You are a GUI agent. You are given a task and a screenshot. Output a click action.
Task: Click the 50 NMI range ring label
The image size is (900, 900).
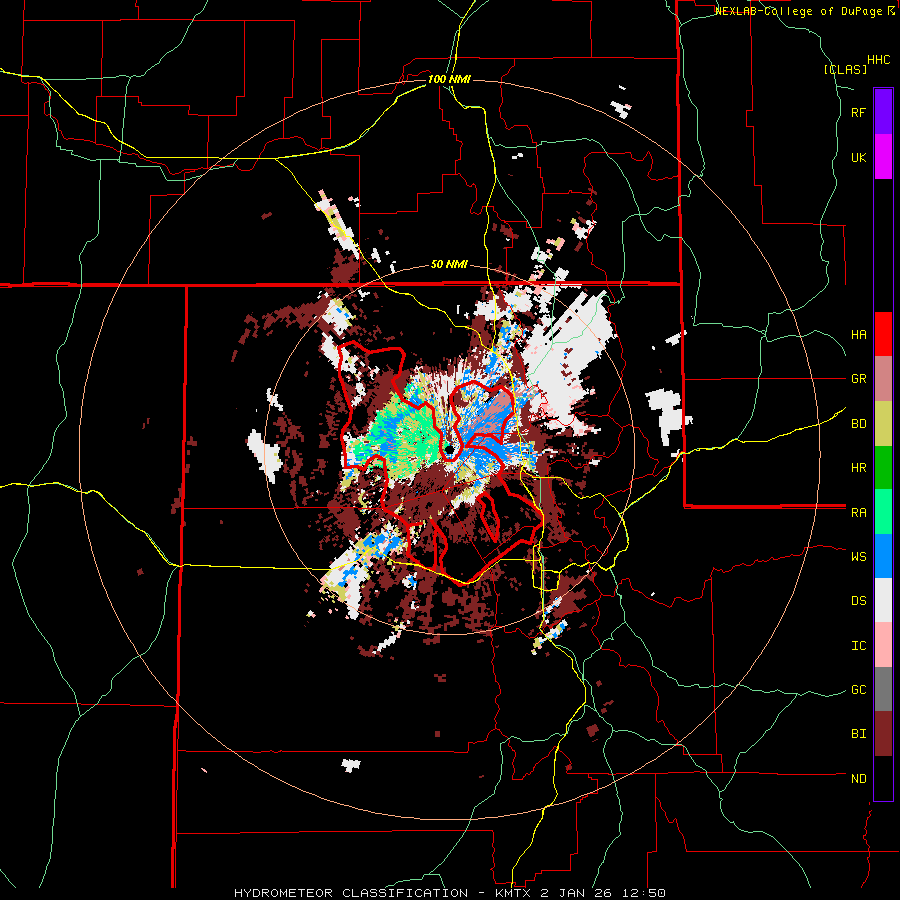click(449, 265)
